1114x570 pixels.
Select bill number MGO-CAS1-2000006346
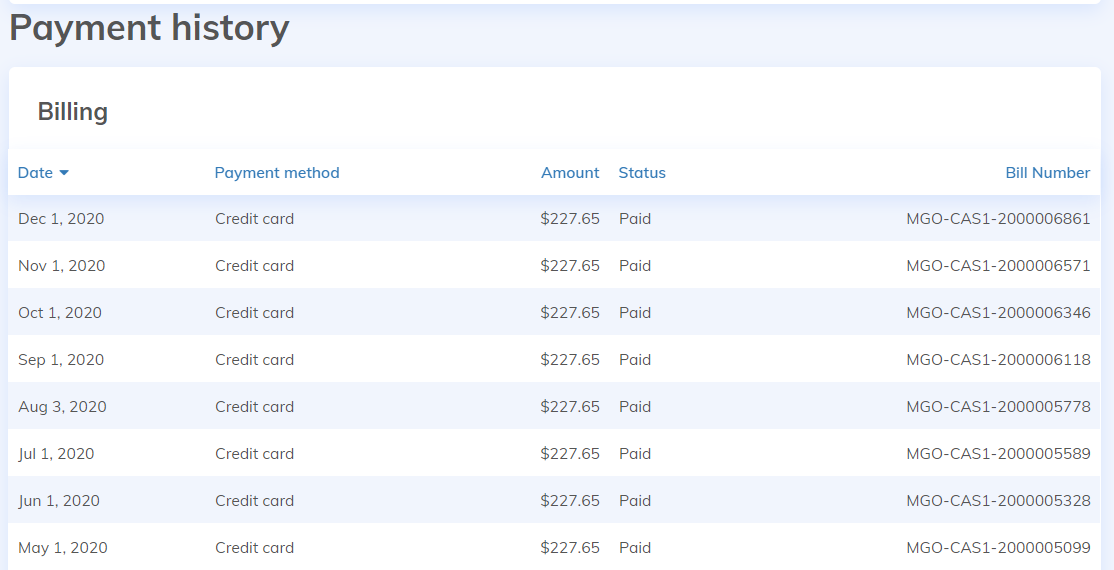point(998,313)
